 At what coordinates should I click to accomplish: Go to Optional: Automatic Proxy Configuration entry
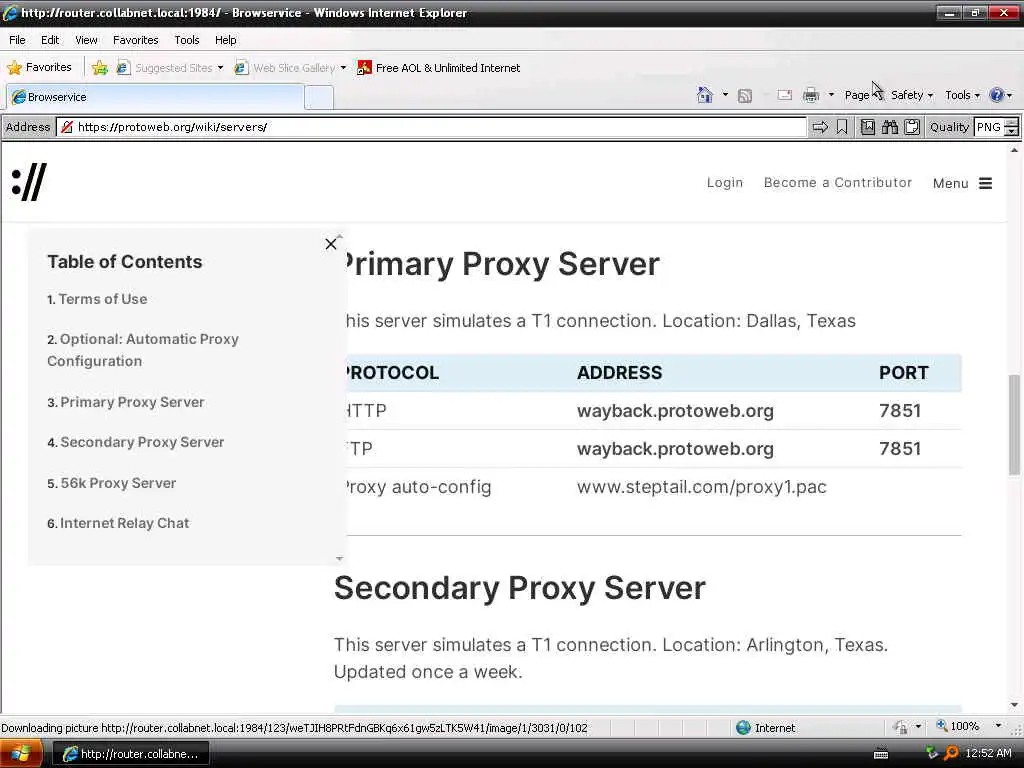point(143,350)
